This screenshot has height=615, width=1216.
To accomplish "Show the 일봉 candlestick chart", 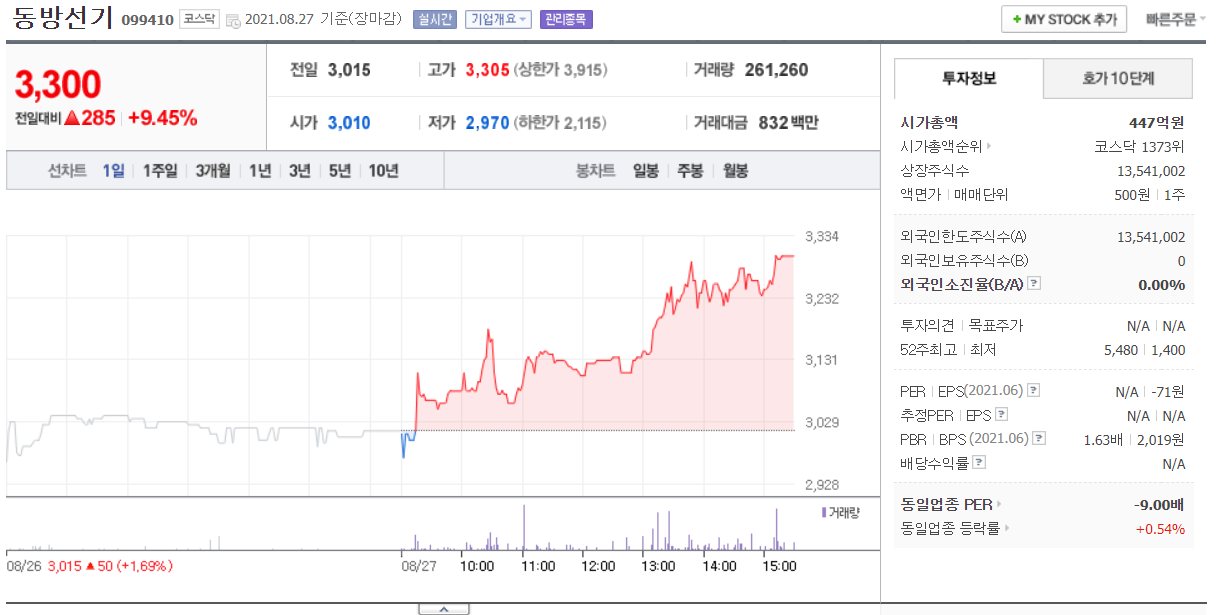I will tap(645, 171).
